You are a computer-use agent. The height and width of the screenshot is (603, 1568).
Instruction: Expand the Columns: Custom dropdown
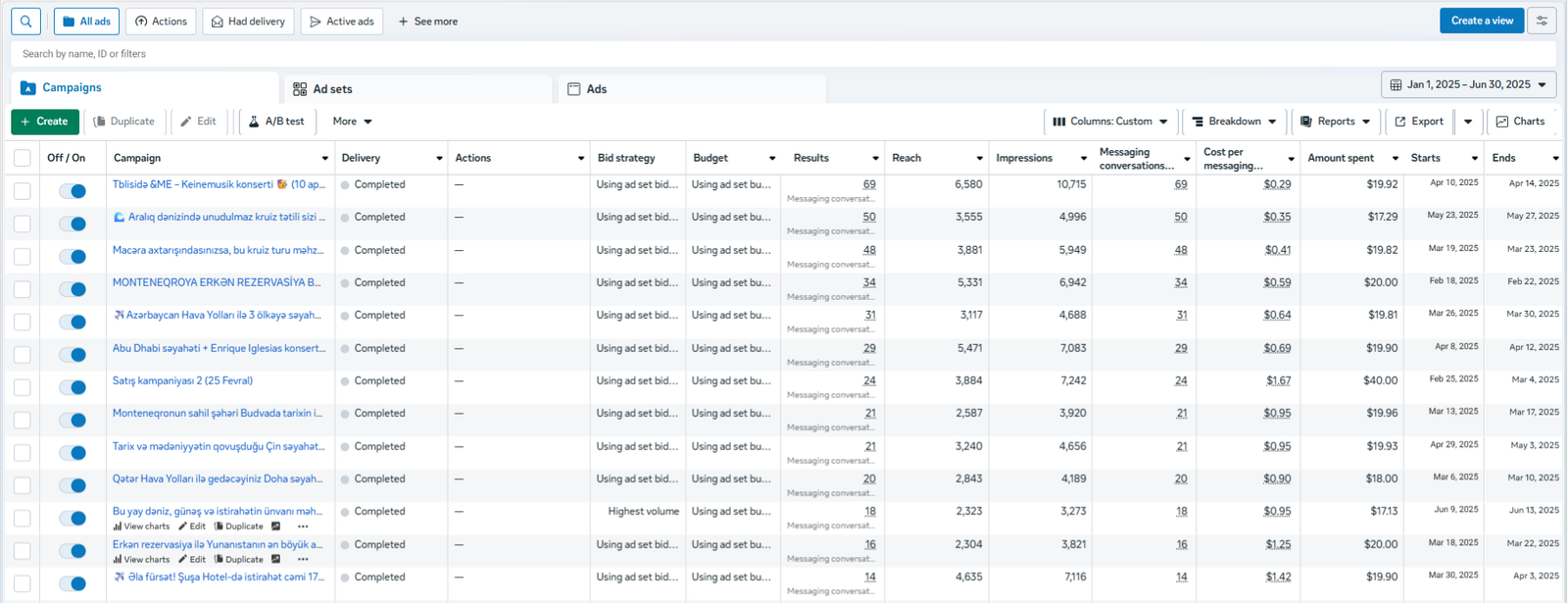coord(1109,122)
